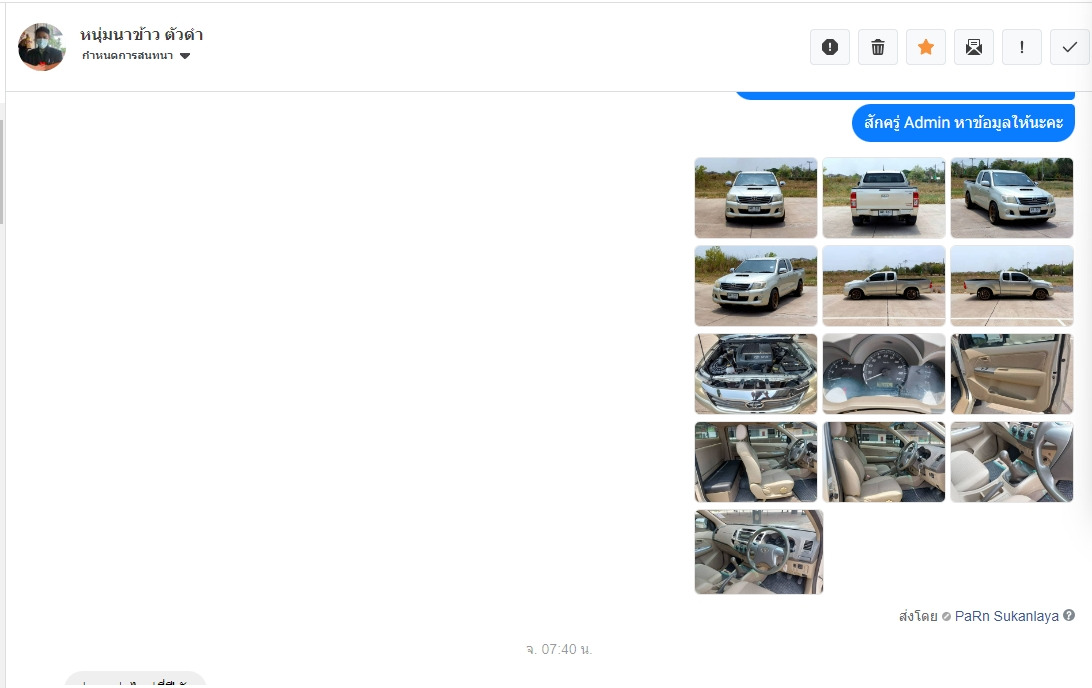Screen dimensions: 1092x688
Task: Open middle photo of front seats and steering wheel
Action: coord(884,462)
